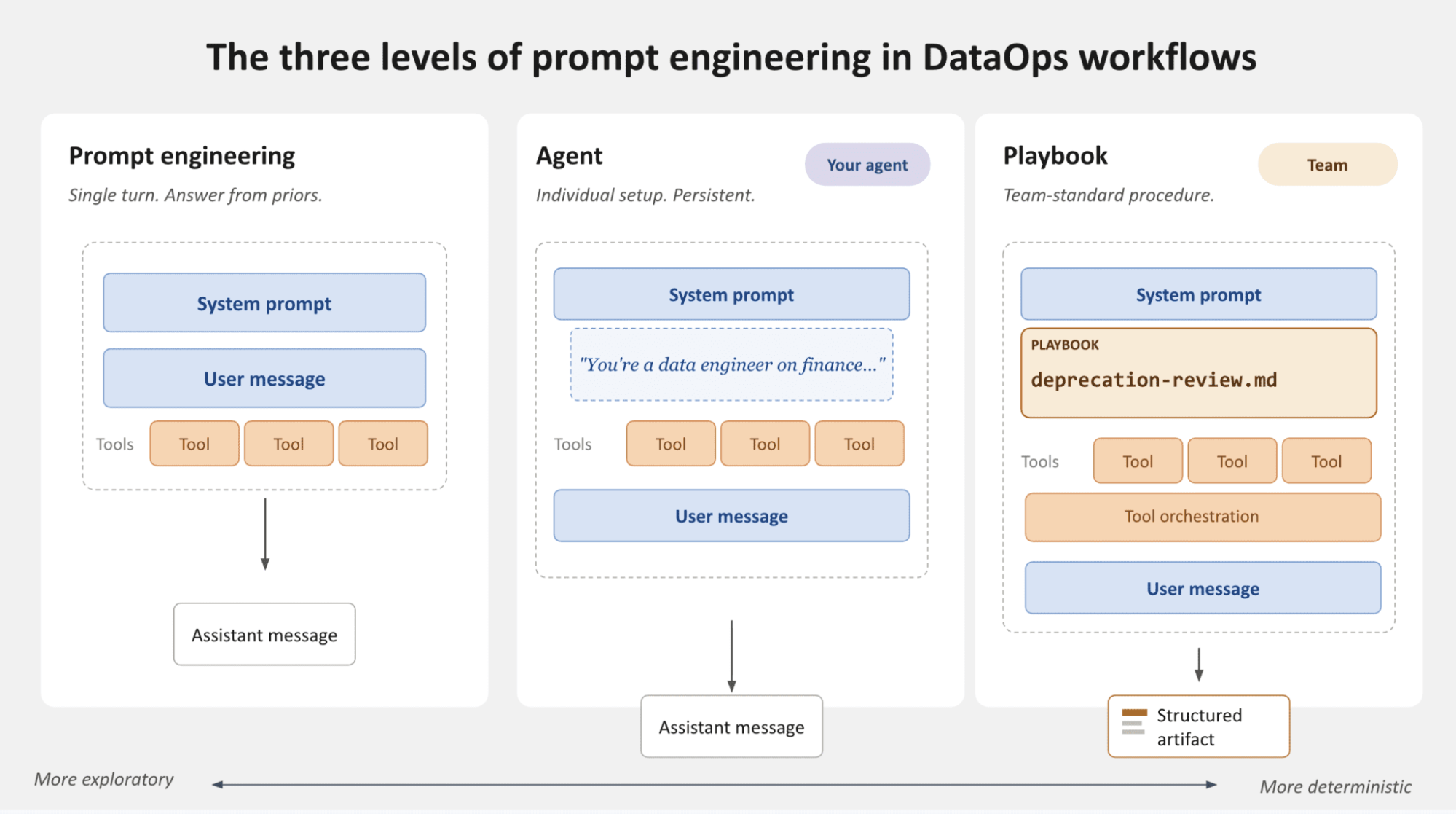Click the 'Agent' panel heading

[x=570, y=156]
